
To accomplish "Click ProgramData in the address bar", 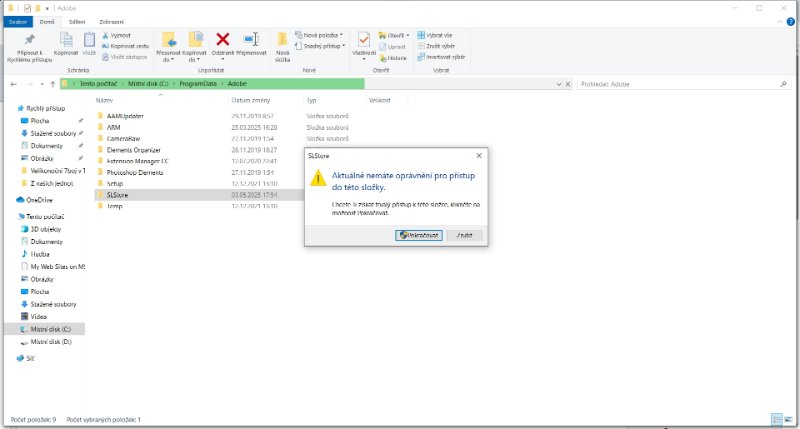I will tap(198, 84).
